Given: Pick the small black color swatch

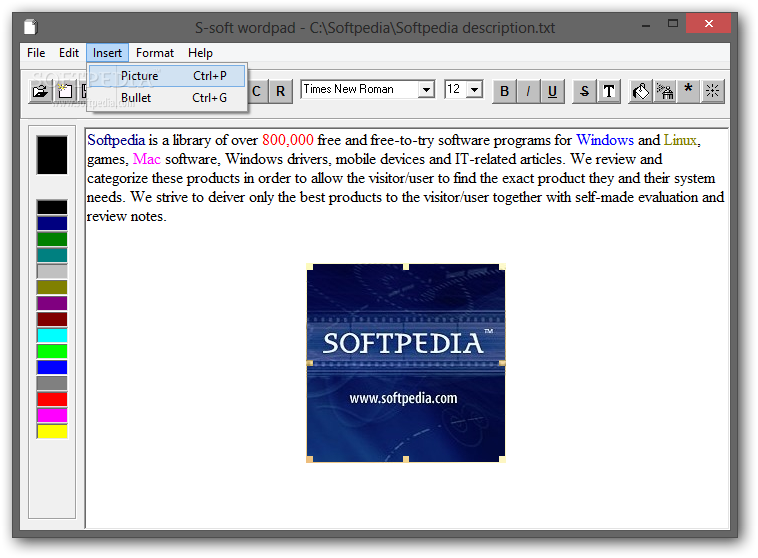Looking at the screenshot, I should tap(52, 207).
